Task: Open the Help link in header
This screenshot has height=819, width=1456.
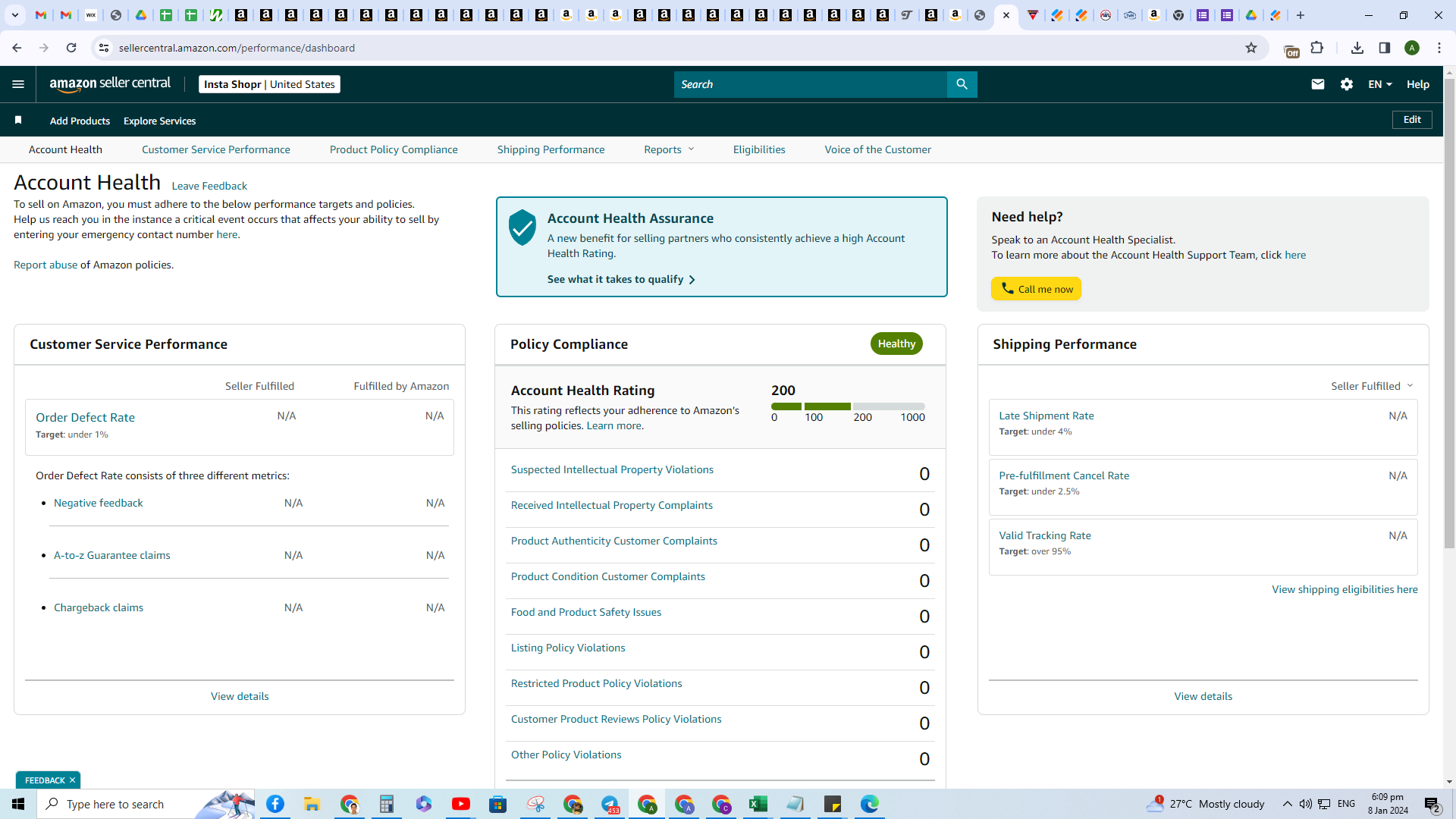Action: point(1418,84)
